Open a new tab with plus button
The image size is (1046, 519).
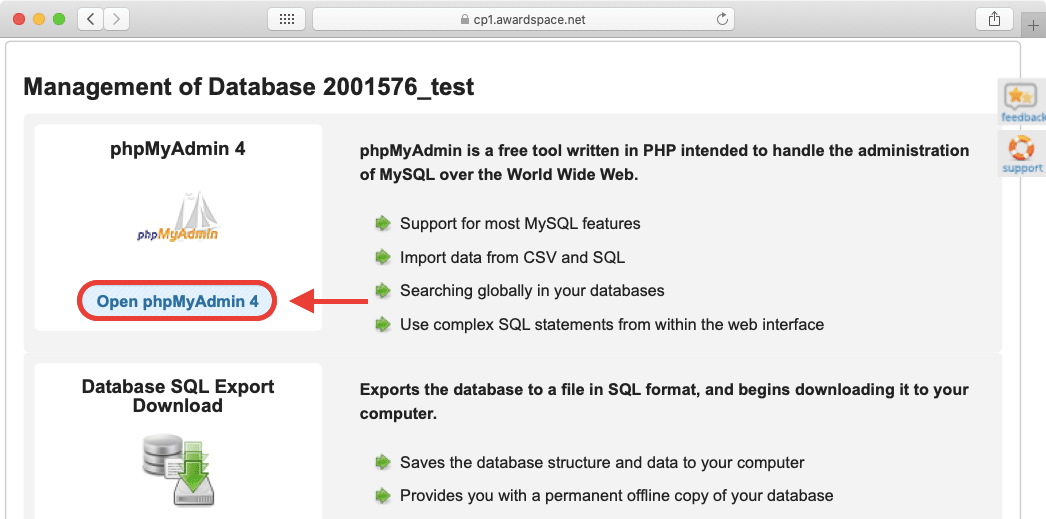coord(1034,24)
